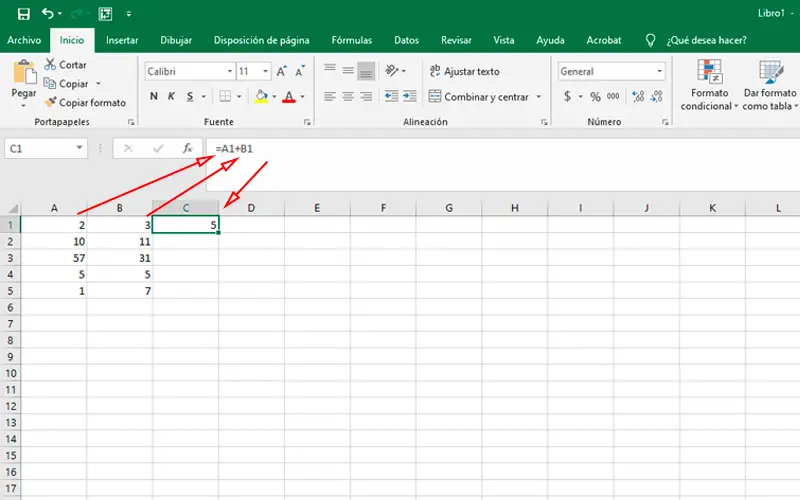Click the currency dollar format icon
Viewport: 800px width, 500px height.
(567, 96)
